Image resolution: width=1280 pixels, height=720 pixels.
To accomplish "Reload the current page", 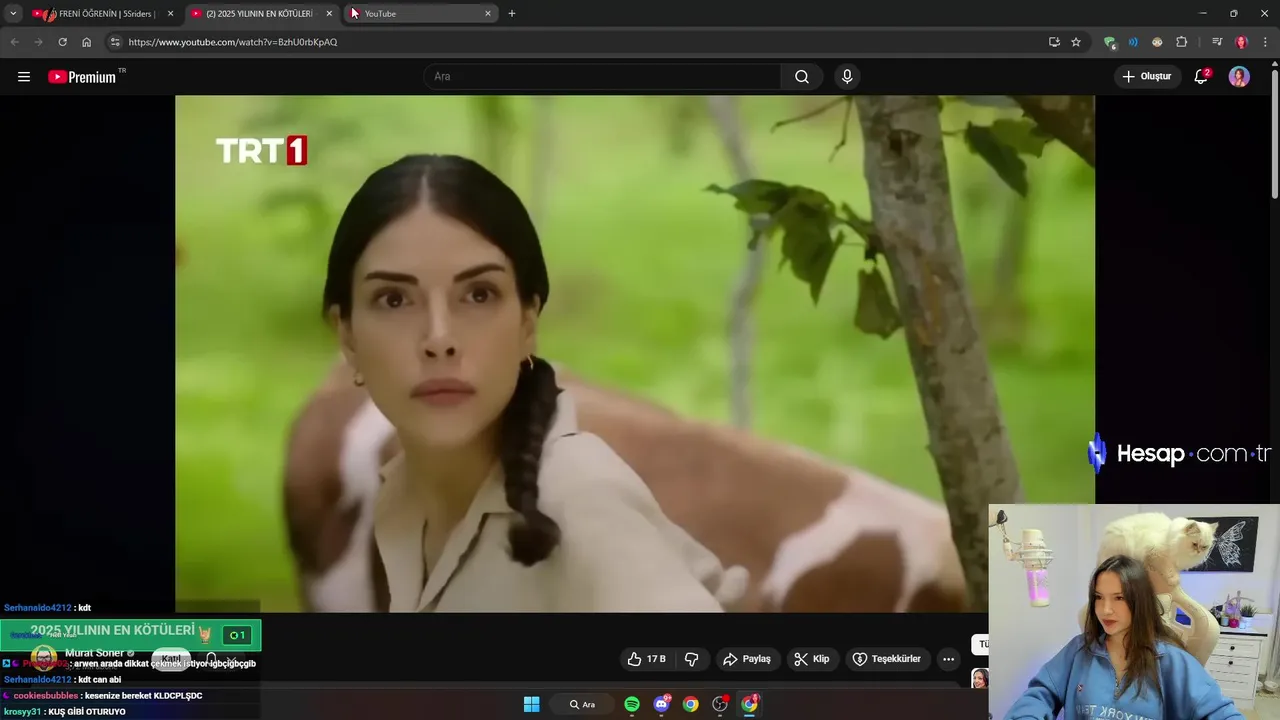I will [x=62, y=42].
